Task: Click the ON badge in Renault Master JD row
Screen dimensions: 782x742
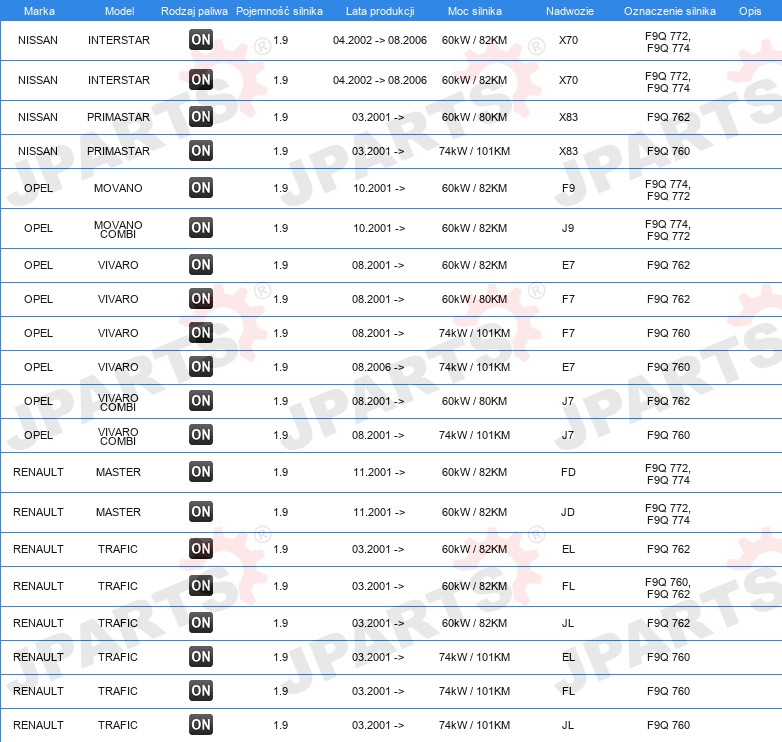Action: (x=201, y=511)
